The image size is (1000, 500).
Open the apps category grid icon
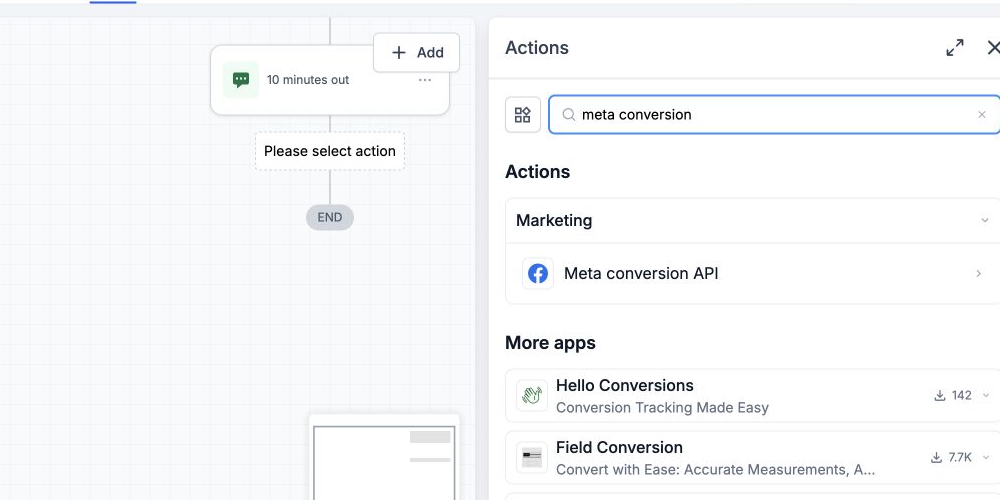523,115
